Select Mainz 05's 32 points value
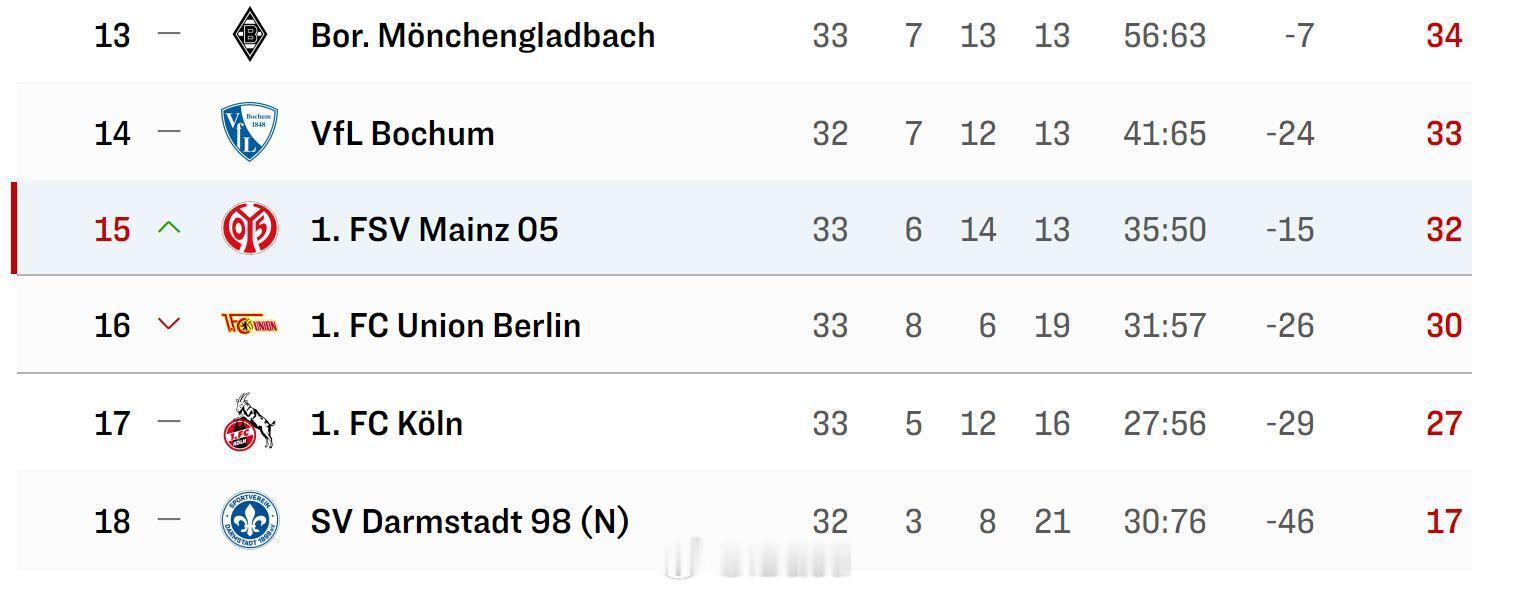 1444,230
